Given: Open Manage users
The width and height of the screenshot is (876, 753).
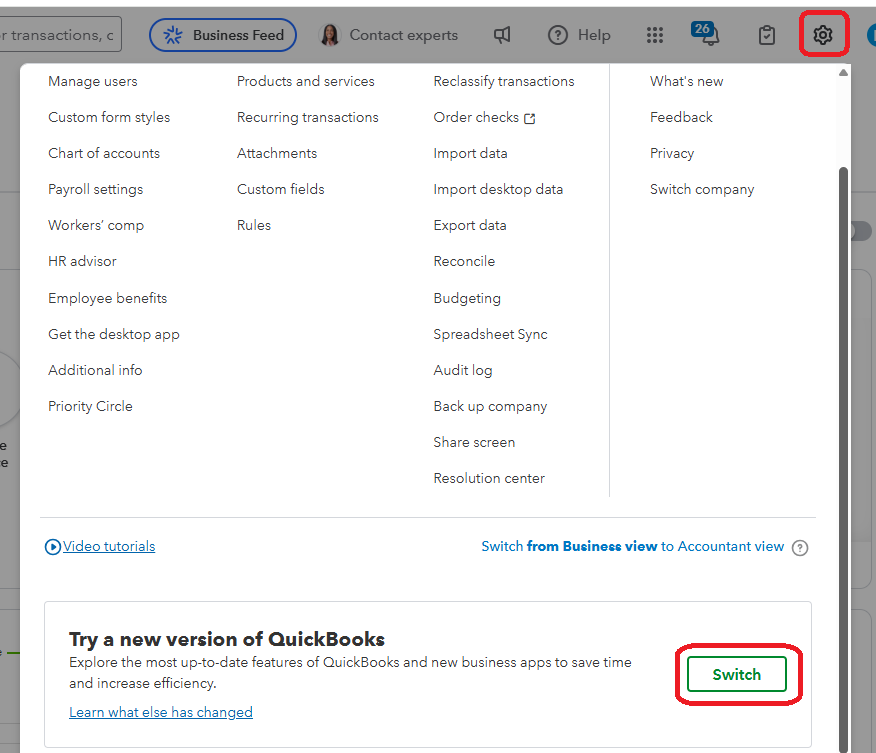Looking at the screenshot, I should pyautogui.click(x=93, y=82).
